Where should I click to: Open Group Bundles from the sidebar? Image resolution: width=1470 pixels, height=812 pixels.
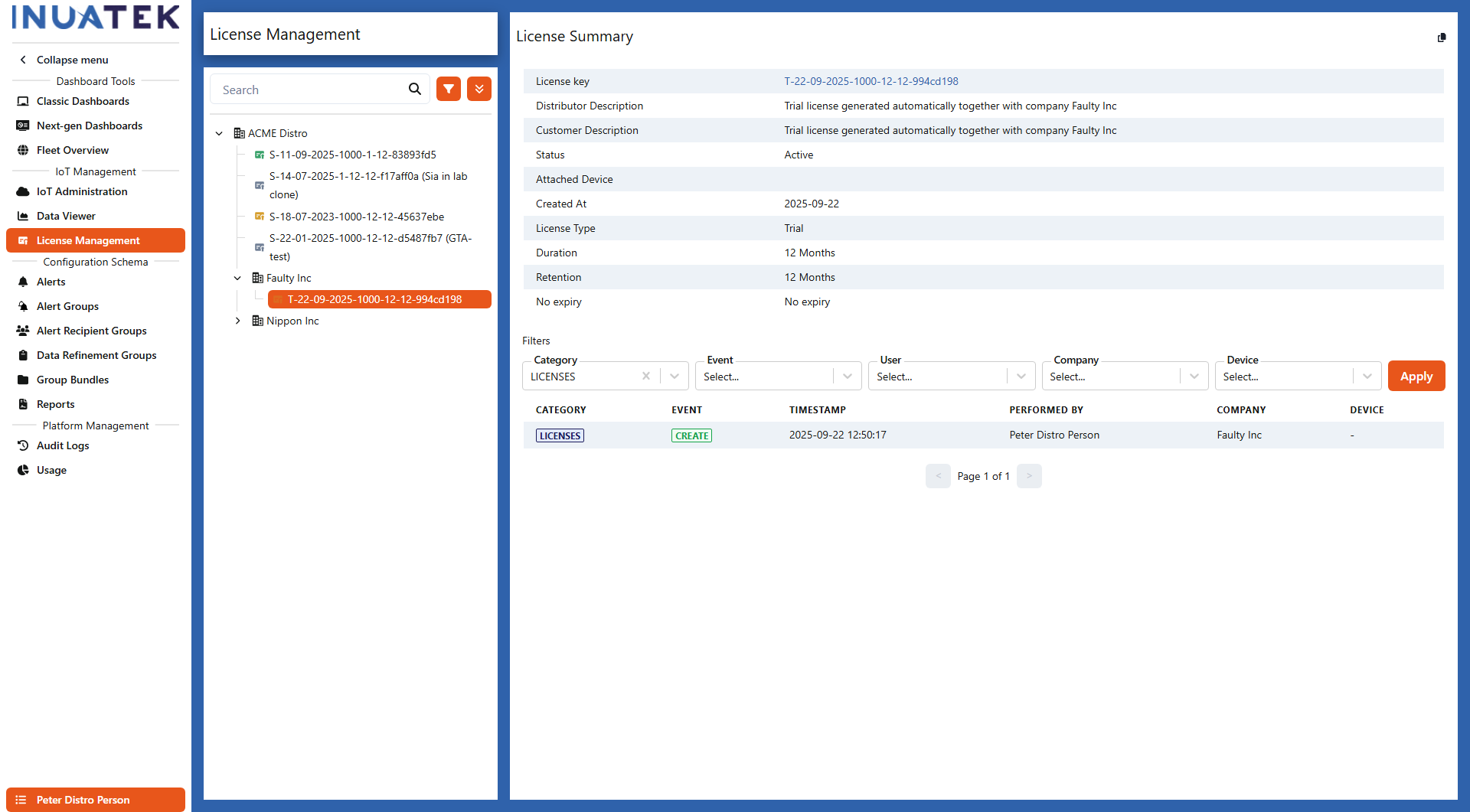73,380
